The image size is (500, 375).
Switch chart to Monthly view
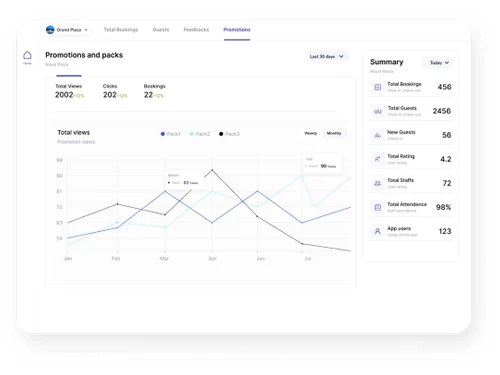[x=334, y=133]
